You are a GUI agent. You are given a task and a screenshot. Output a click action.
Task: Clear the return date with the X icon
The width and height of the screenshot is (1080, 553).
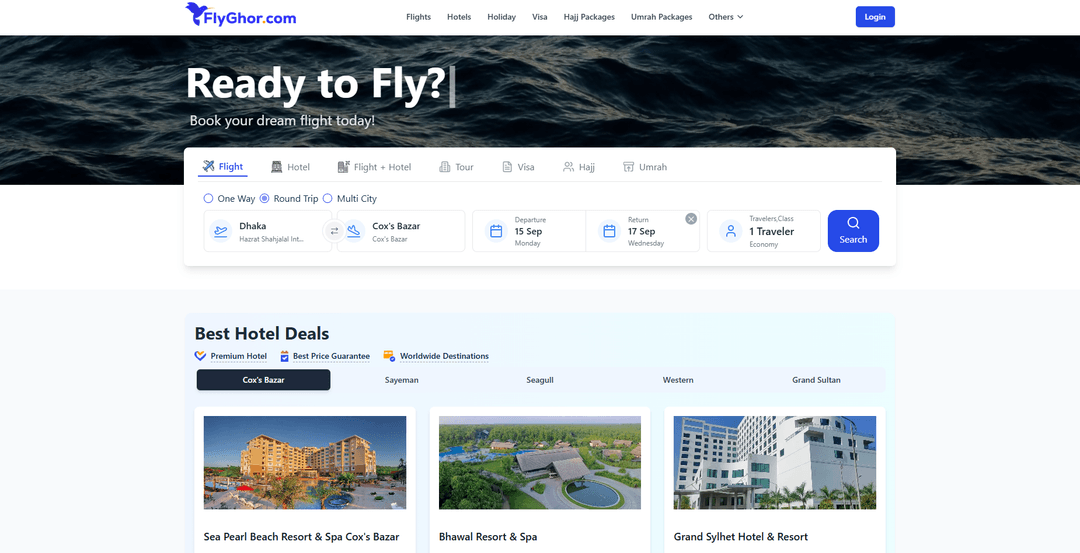[x=691, y=218]
